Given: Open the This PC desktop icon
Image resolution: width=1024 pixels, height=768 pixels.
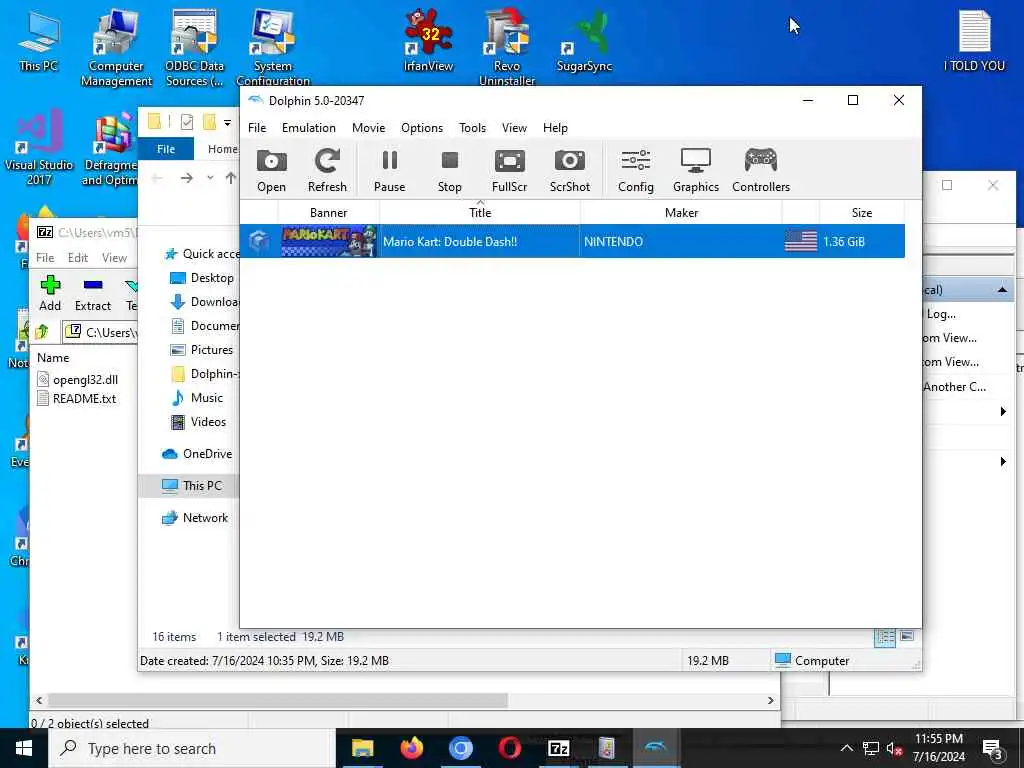Looking at the screenshot, I should (39, 41).
